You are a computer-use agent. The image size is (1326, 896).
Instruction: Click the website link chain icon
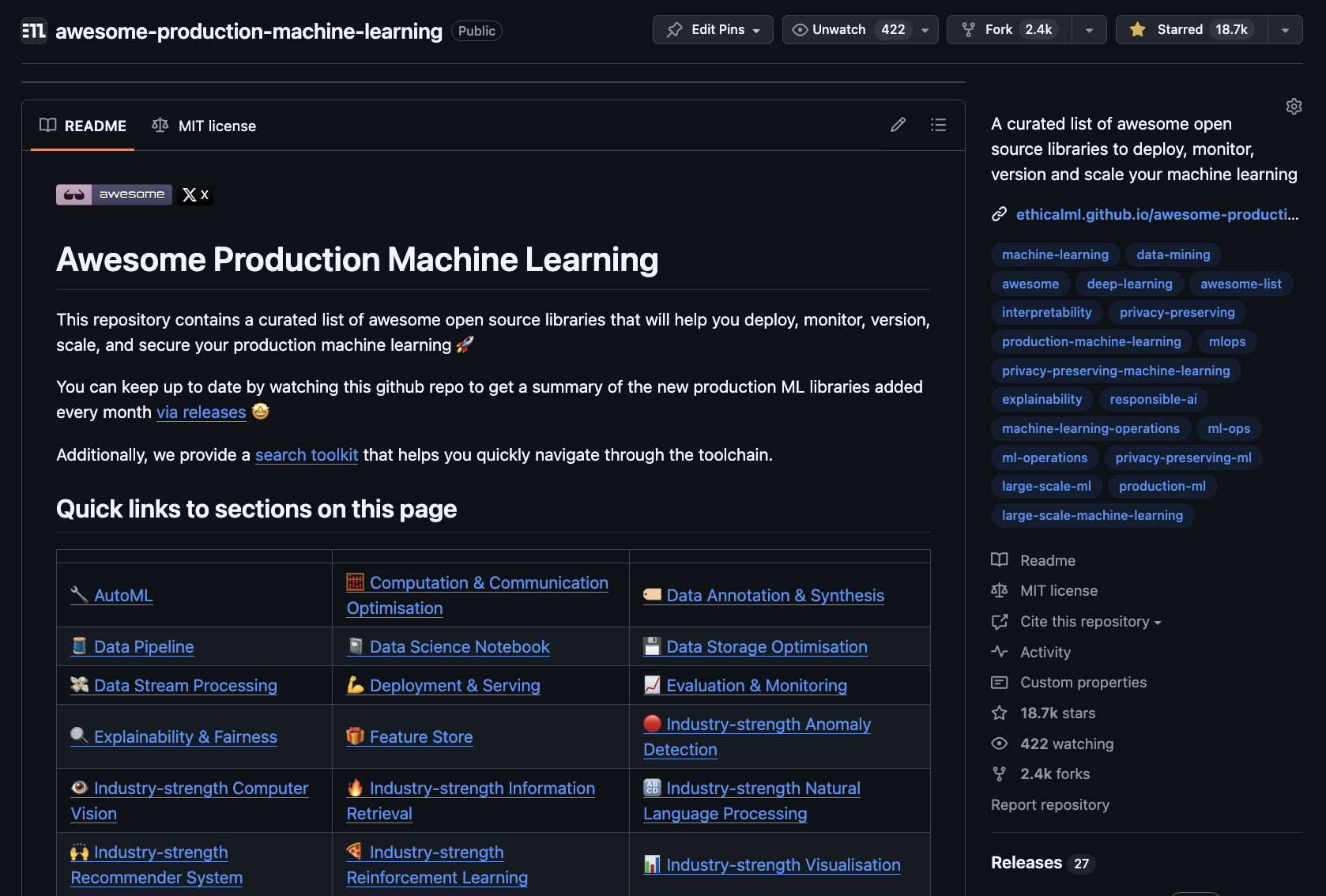tap(999, 214)
